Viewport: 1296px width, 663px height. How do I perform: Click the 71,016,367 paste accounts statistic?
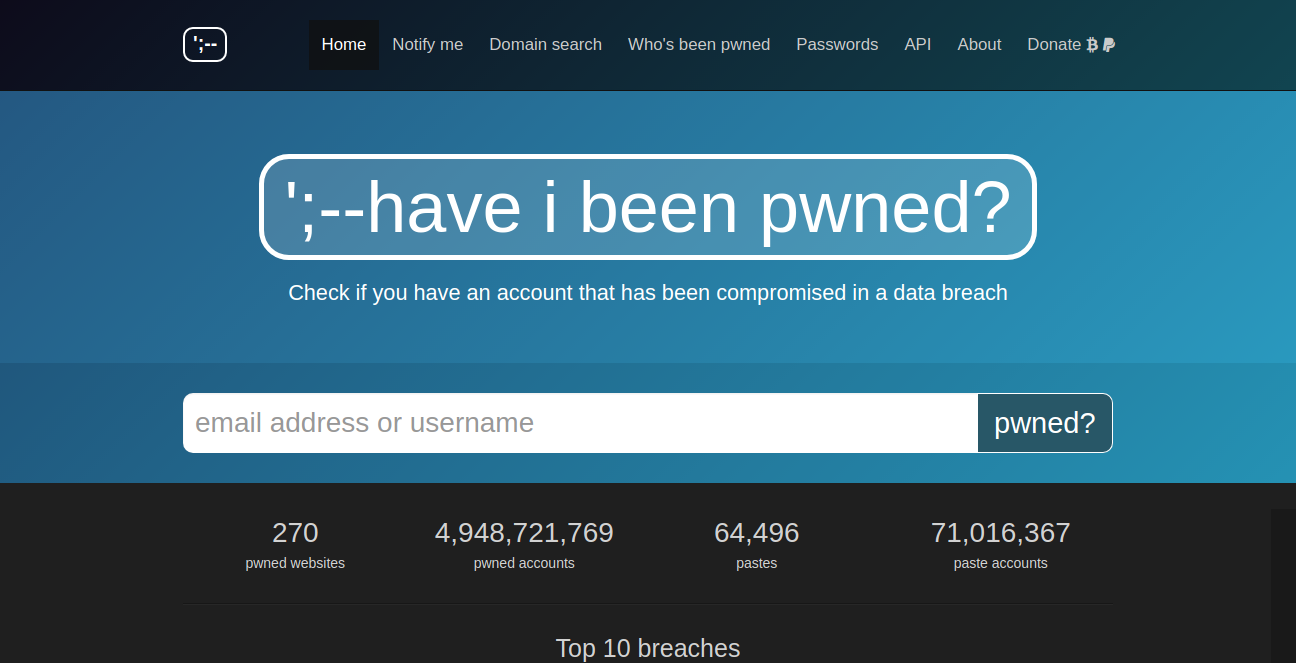coord(1000,544)
